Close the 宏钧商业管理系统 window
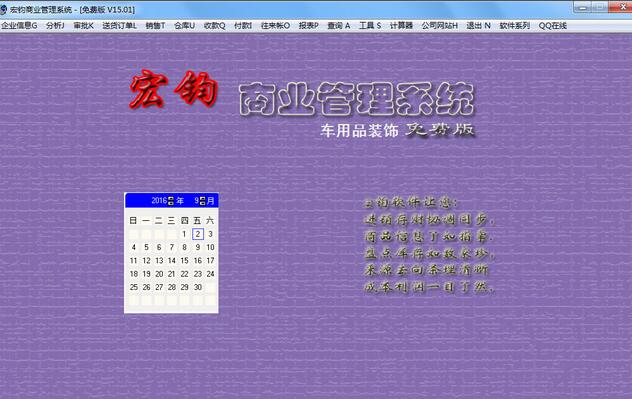Screen dimensions: 632x399 [x=621, y=7]
